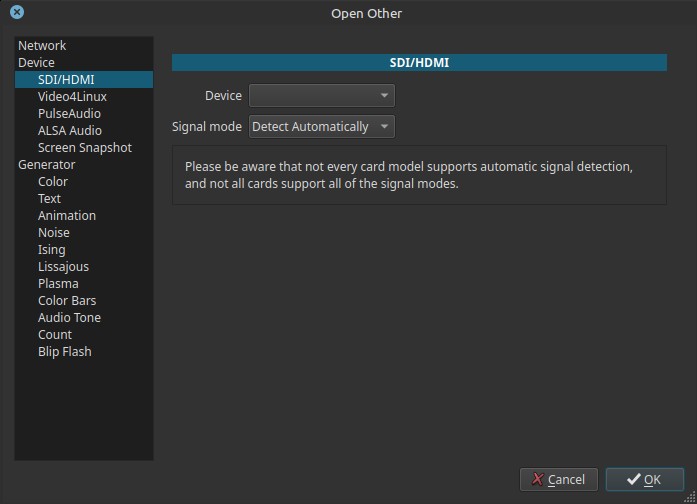This screenshot has height=504, width=697.
Task: Select PulseAudio in the list
Action: pos(69,114)
